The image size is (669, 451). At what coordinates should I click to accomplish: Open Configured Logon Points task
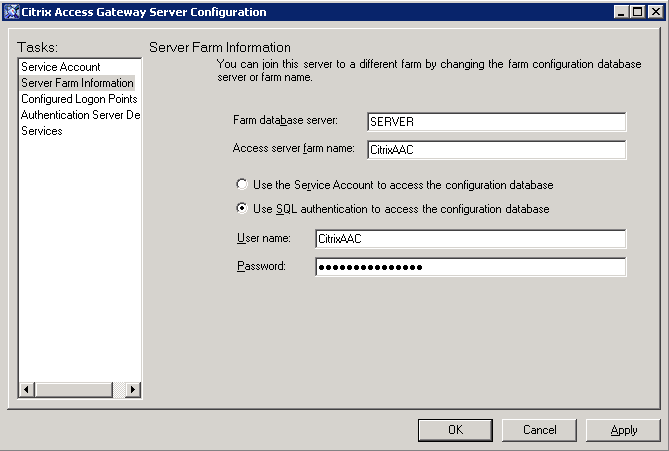[79, 99]
